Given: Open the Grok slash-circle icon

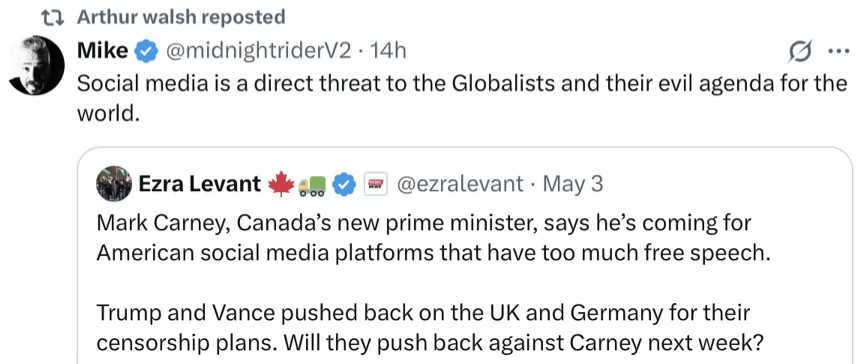Looking at the screenshot, I should point(800,53).
